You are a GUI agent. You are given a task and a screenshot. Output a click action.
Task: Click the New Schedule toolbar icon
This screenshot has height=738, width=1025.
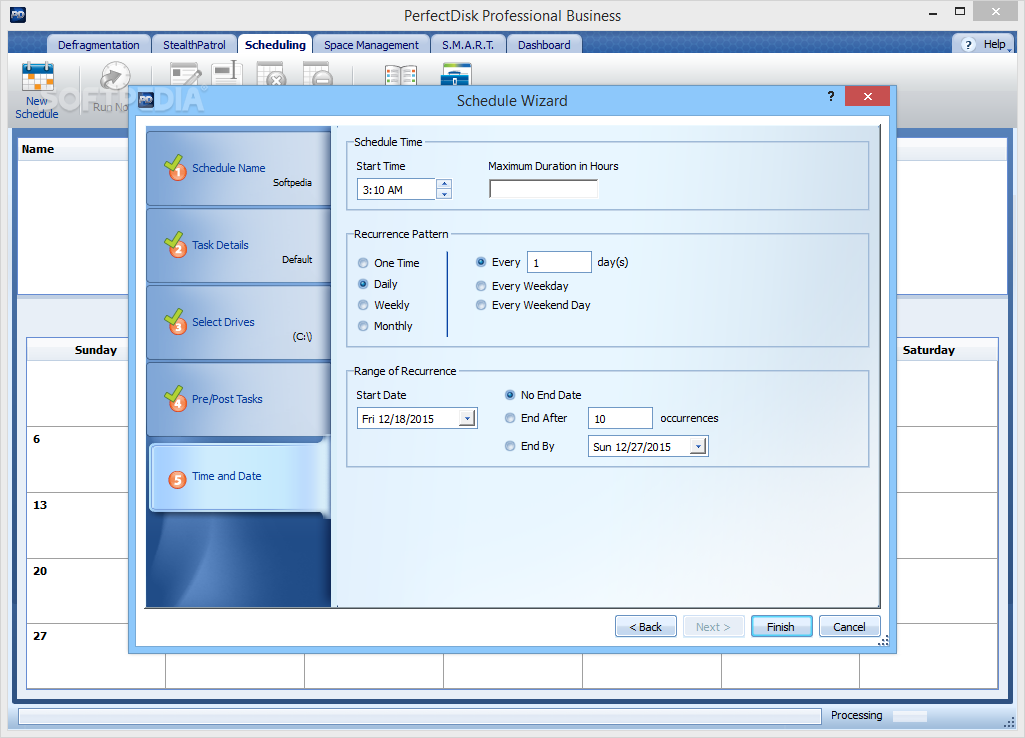(x=37, y=76)
